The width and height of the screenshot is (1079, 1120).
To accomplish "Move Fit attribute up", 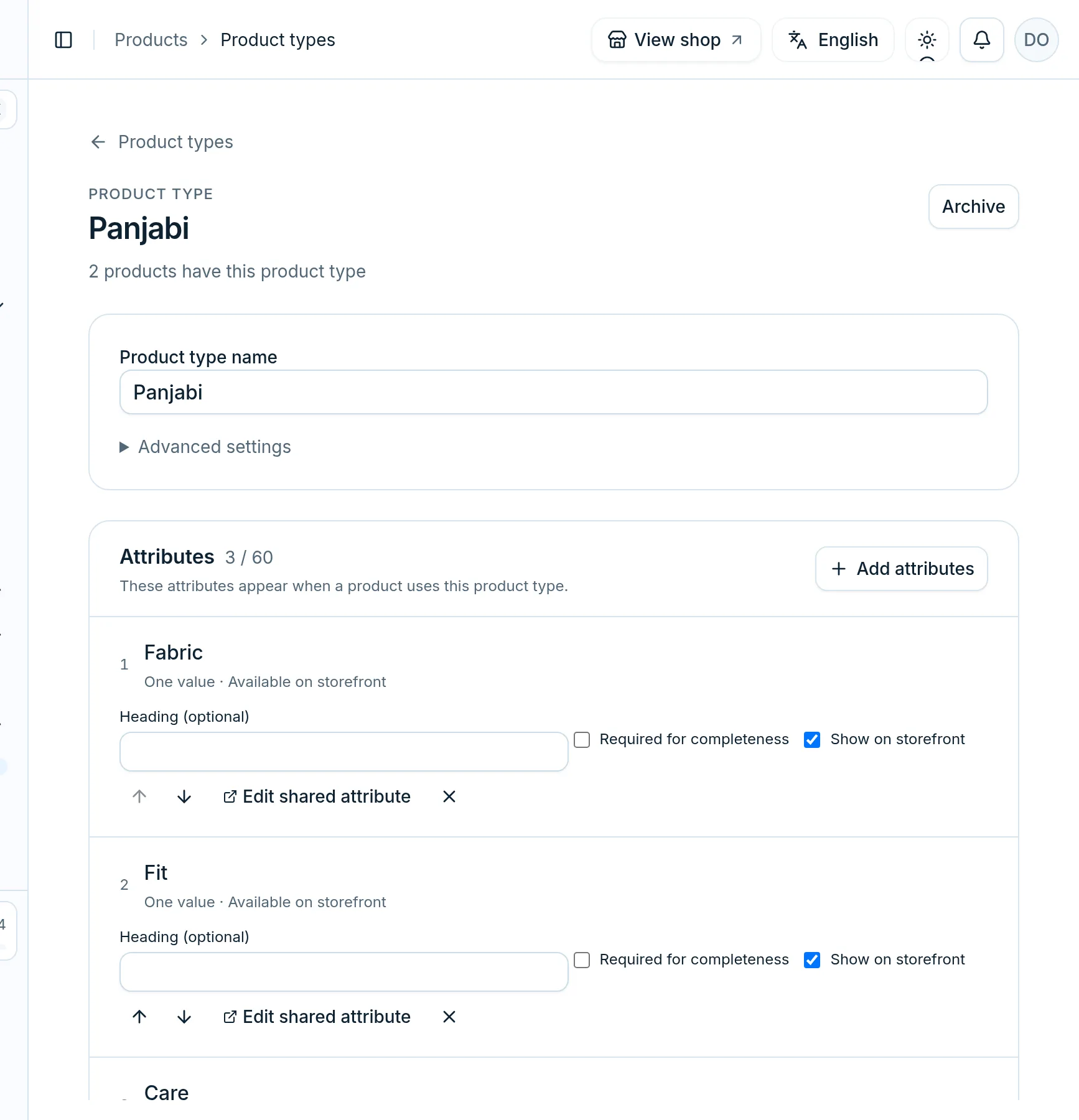I will pos(139,1017).
